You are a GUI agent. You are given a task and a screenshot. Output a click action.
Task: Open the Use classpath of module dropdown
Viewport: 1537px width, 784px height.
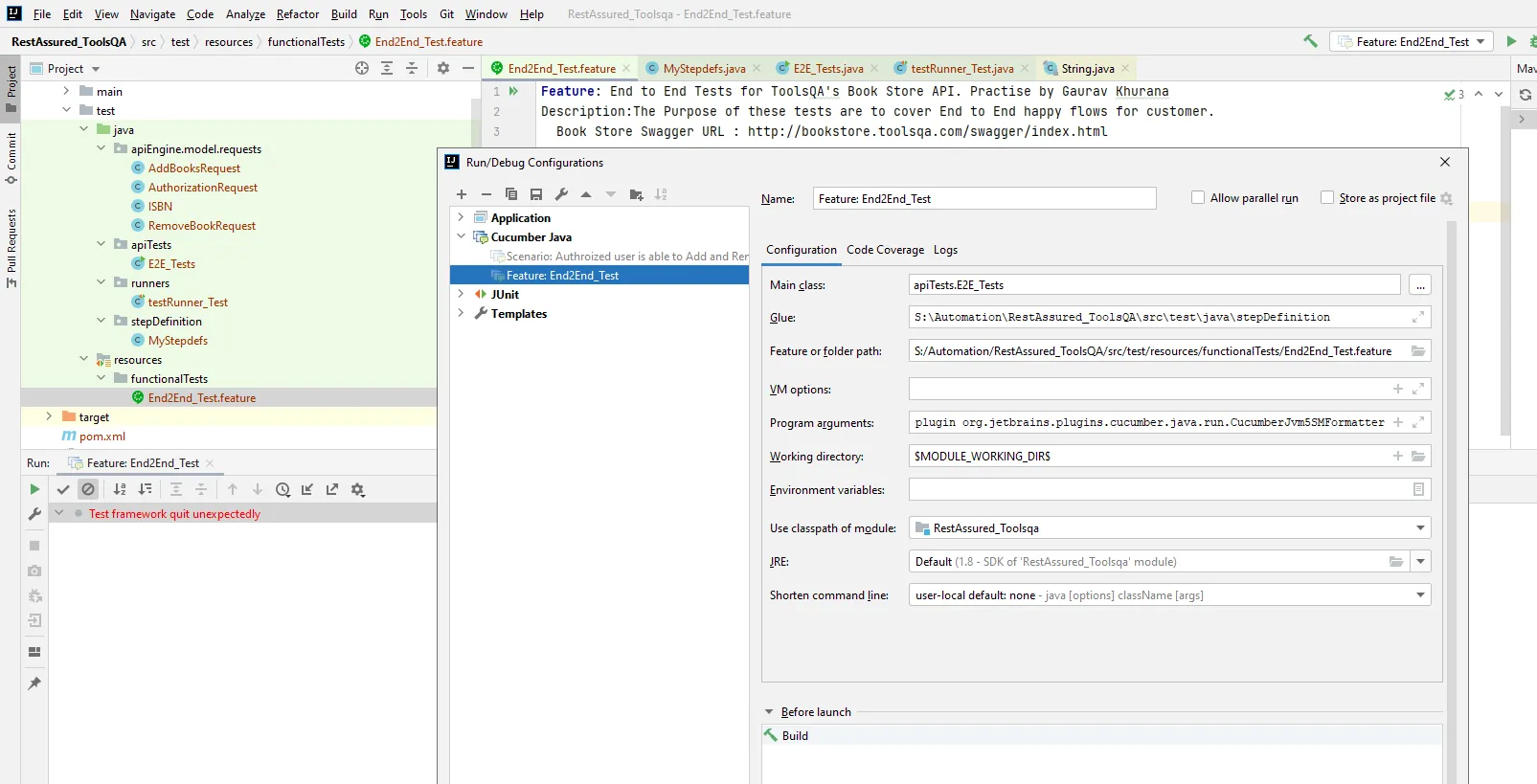pyautogui.click(x=1420, y=528)
